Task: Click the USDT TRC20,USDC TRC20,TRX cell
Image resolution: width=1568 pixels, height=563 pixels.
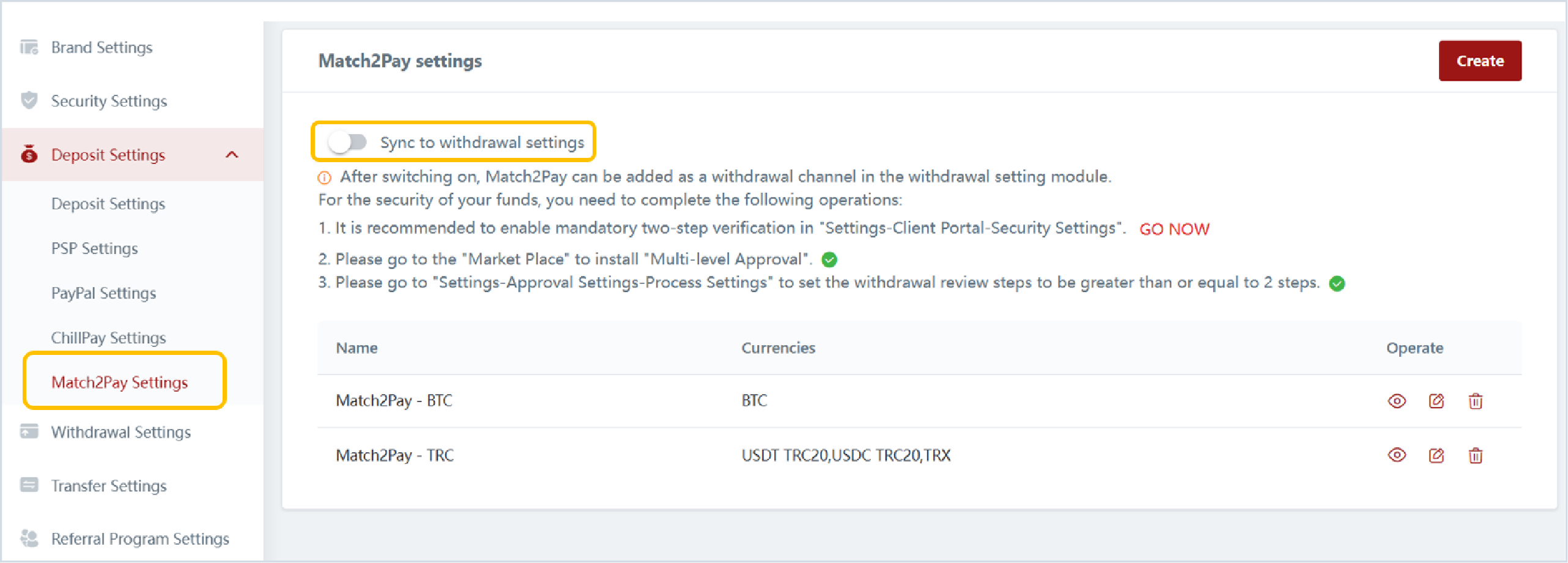Action: click(x=846, y=456)
